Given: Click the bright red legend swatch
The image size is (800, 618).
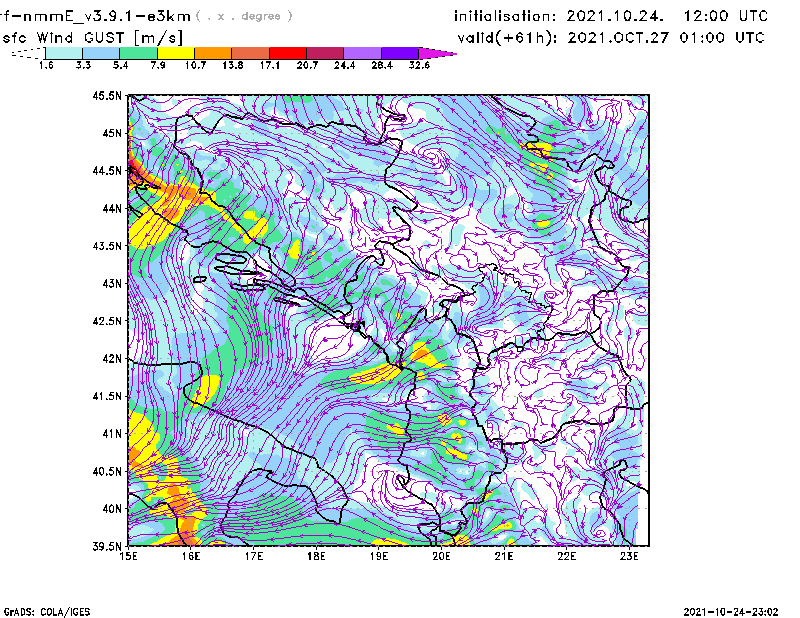Looking at the screenshot, I should pos(288,53).
